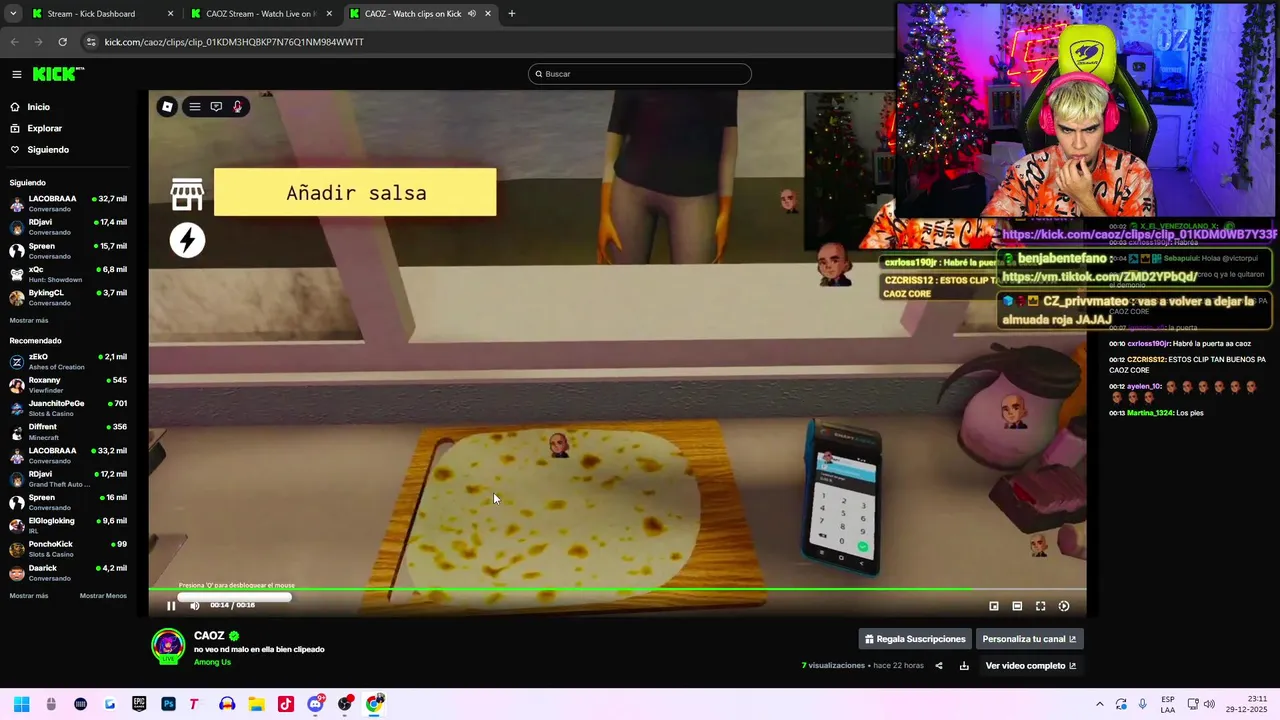Open the player playback settings icon
Screen dimensions: 1280x720
point(1064,606)
